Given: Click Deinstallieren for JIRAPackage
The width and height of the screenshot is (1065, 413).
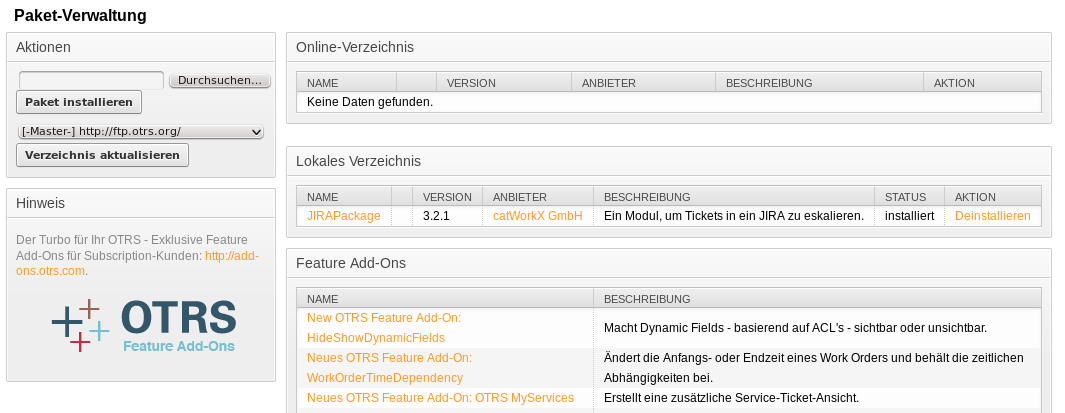Looking at the screenshot, I should [992, 215].
